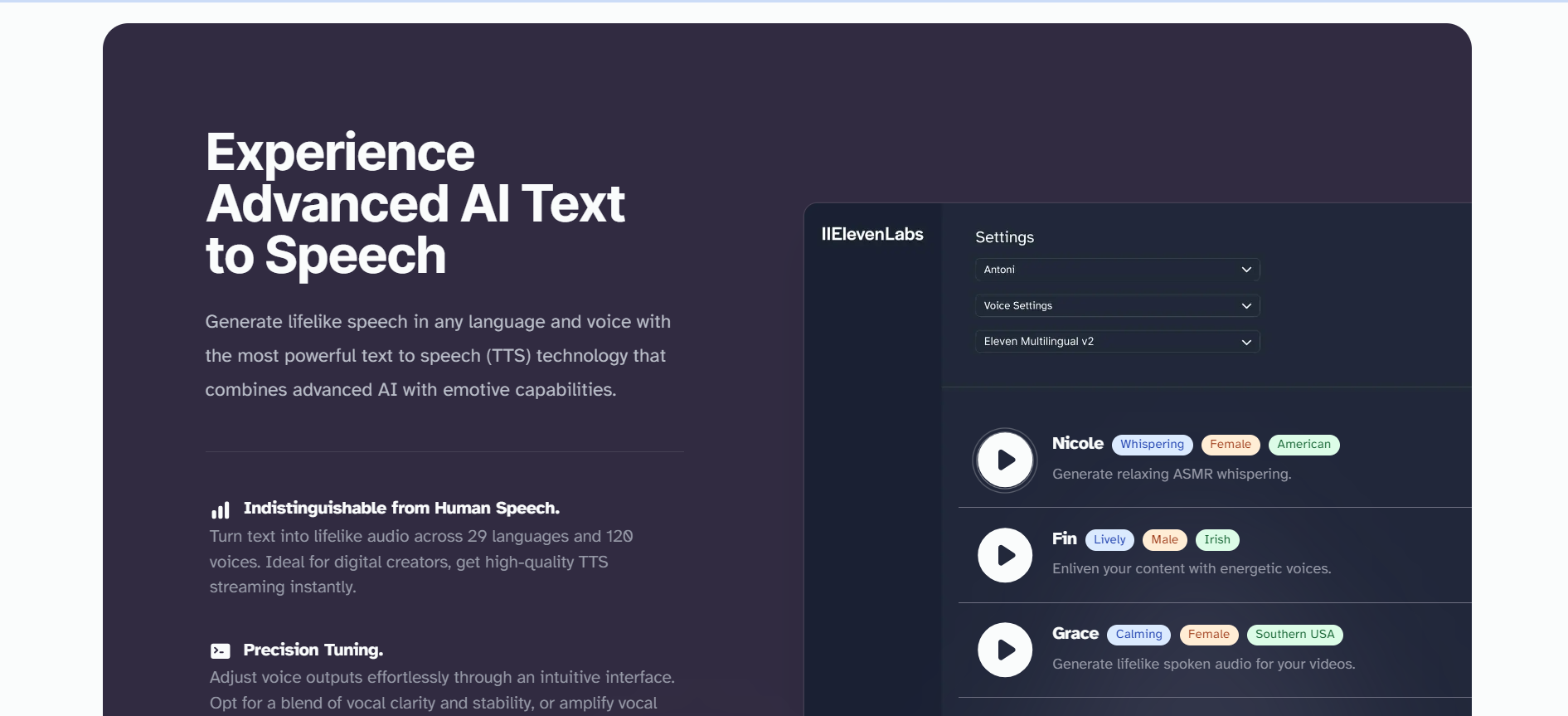
Task: Click the IIElevenLabs logo
Action: 871,234
